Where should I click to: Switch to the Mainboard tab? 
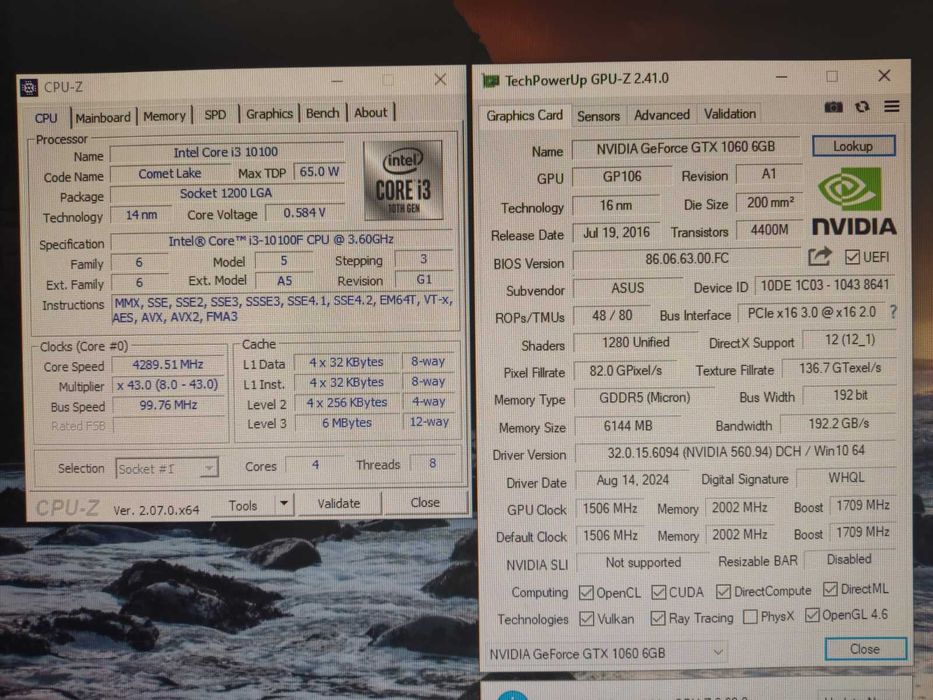(102, 117)
